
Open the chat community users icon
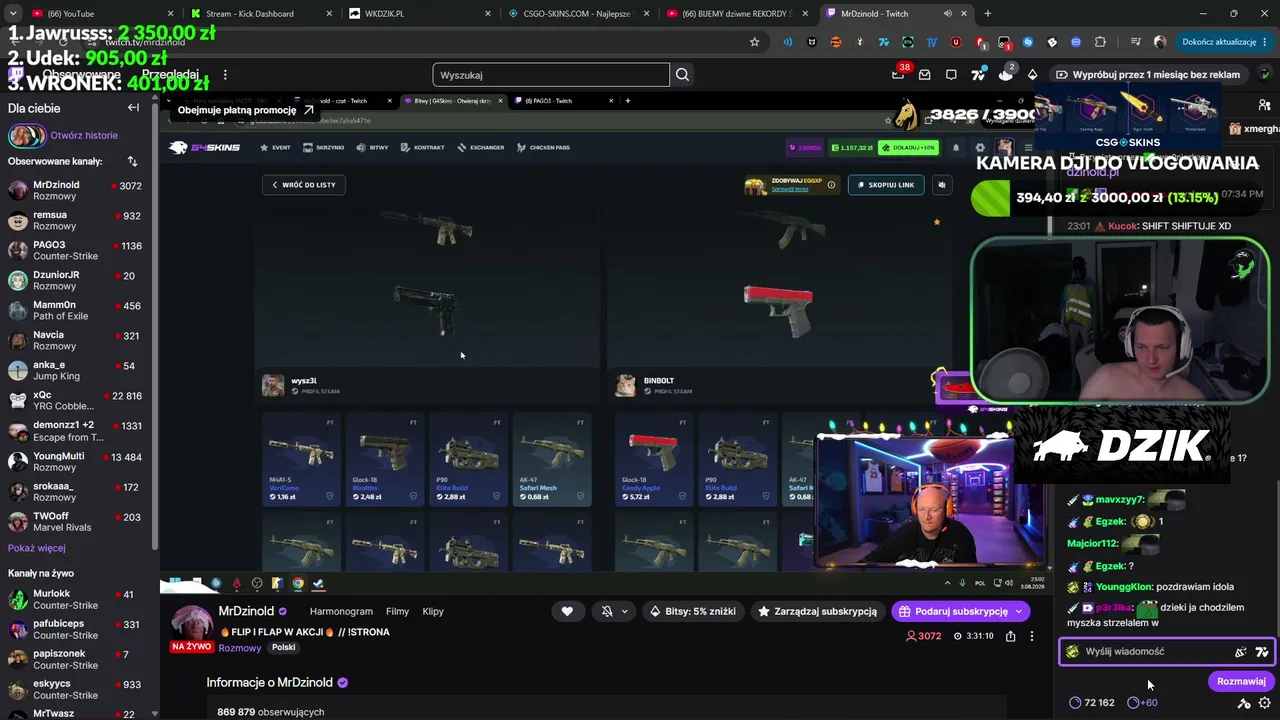(1265, 105)
